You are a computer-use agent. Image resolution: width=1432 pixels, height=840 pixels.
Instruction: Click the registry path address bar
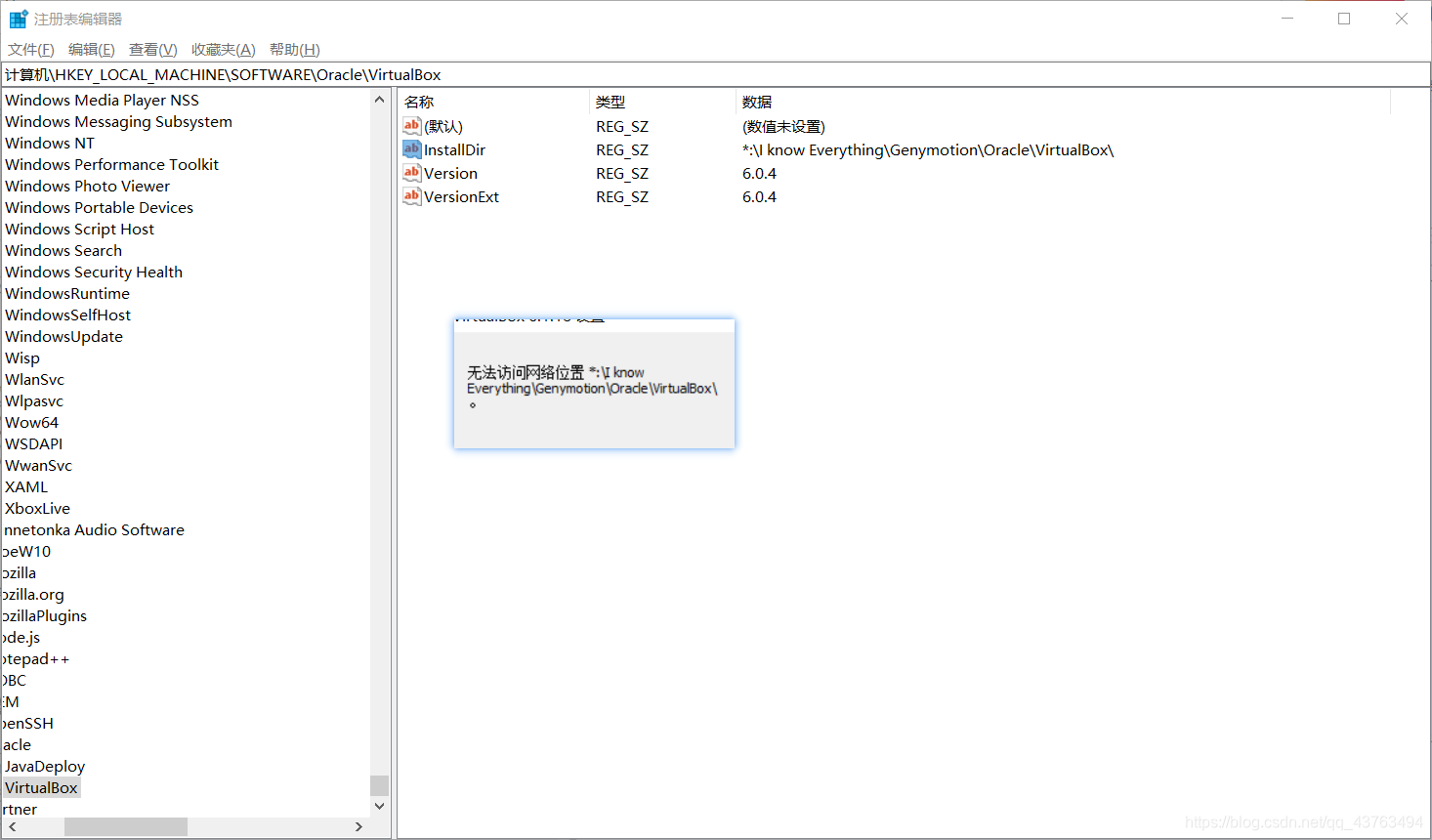715,75
